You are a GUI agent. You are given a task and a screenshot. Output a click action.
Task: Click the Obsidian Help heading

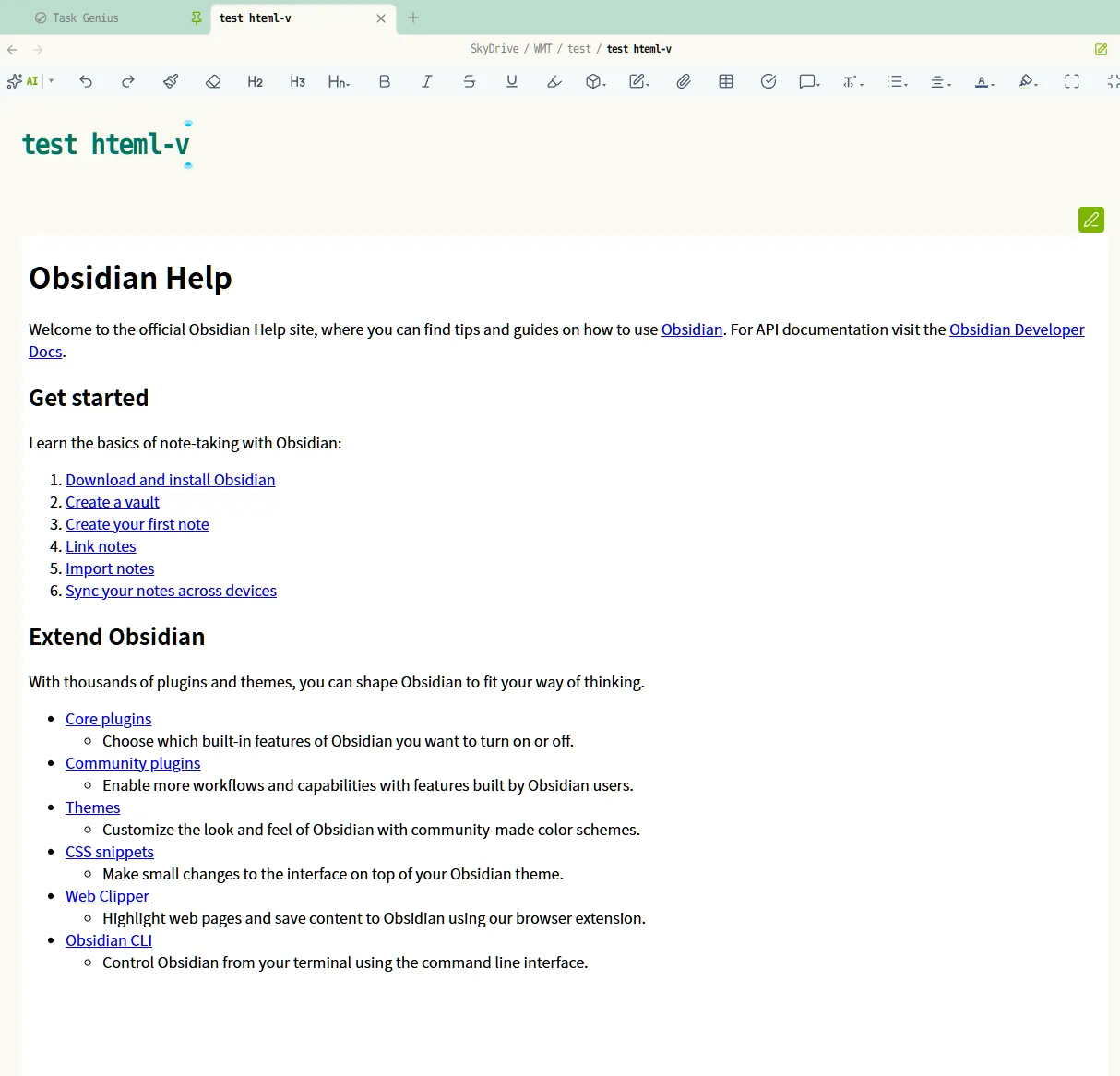130,278
